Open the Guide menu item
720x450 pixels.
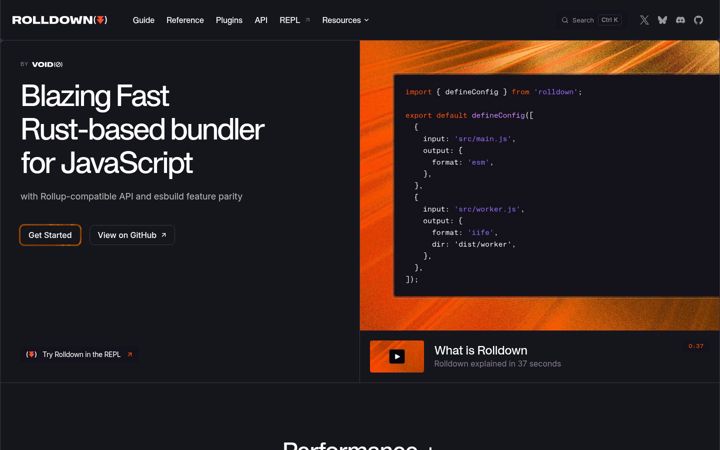(x=143, y=20)
